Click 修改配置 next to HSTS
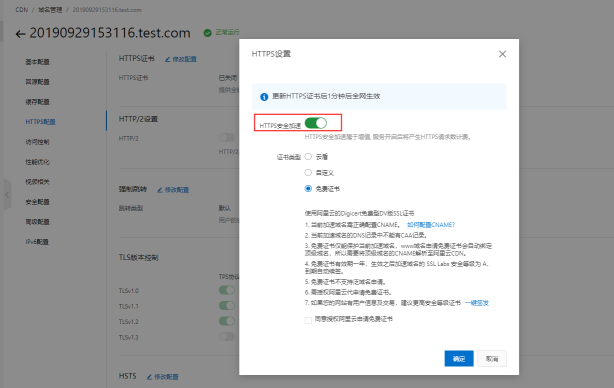Image resolution: width=614 pixels, height=388 pixels. [x=163, y=377]
